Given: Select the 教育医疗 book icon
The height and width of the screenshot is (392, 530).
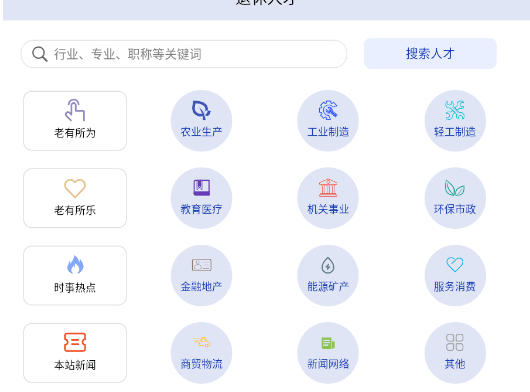Looking at the screenshot, I should tap(201, 188).
